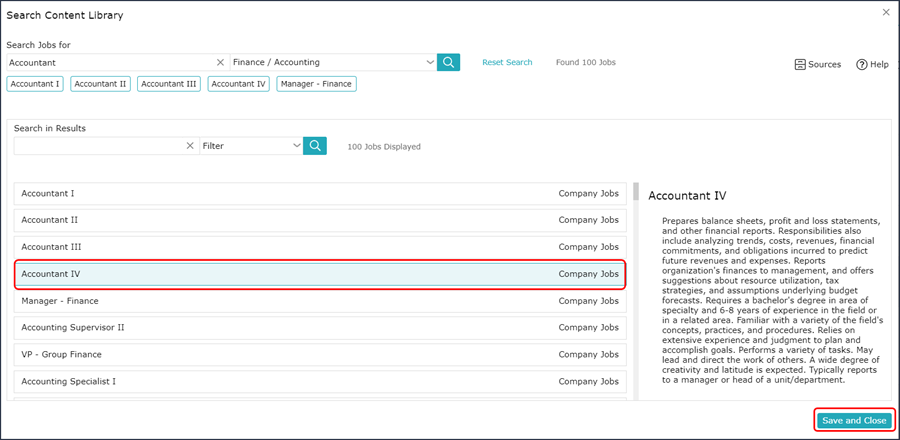Select the Manager - Finance tag chip
The image size is (900, 440).
(316, 84)
